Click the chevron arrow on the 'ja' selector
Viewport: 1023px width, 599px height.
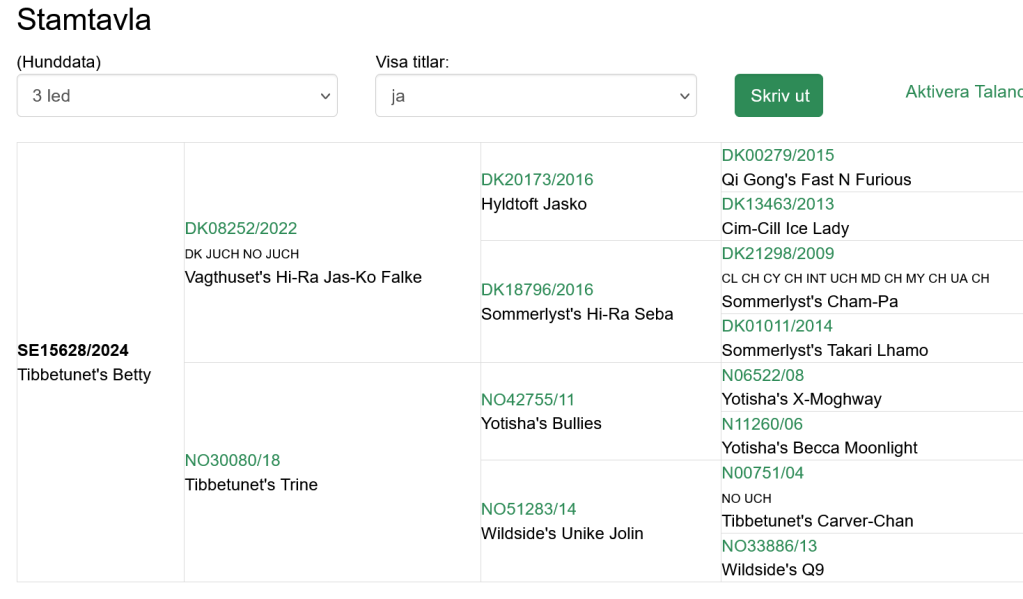(684, 96)
